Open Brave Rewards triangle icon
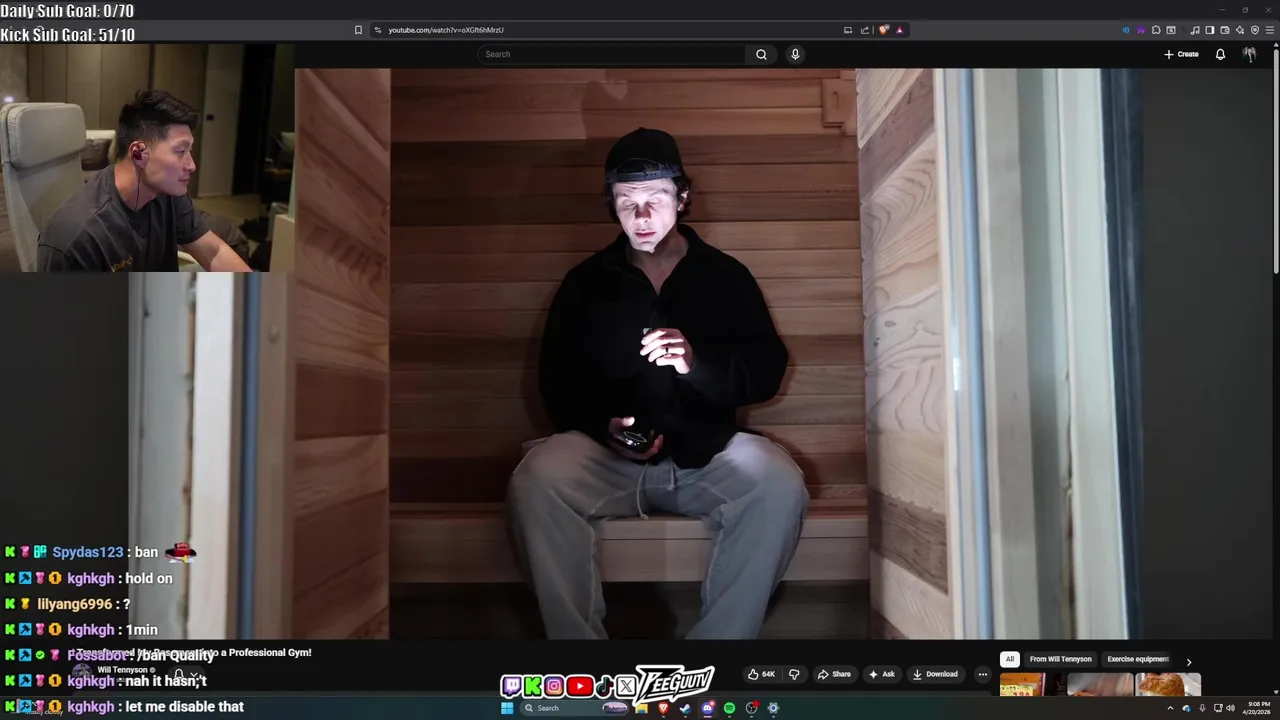Viewport: 1280px width, 720px height. point(899,30)
